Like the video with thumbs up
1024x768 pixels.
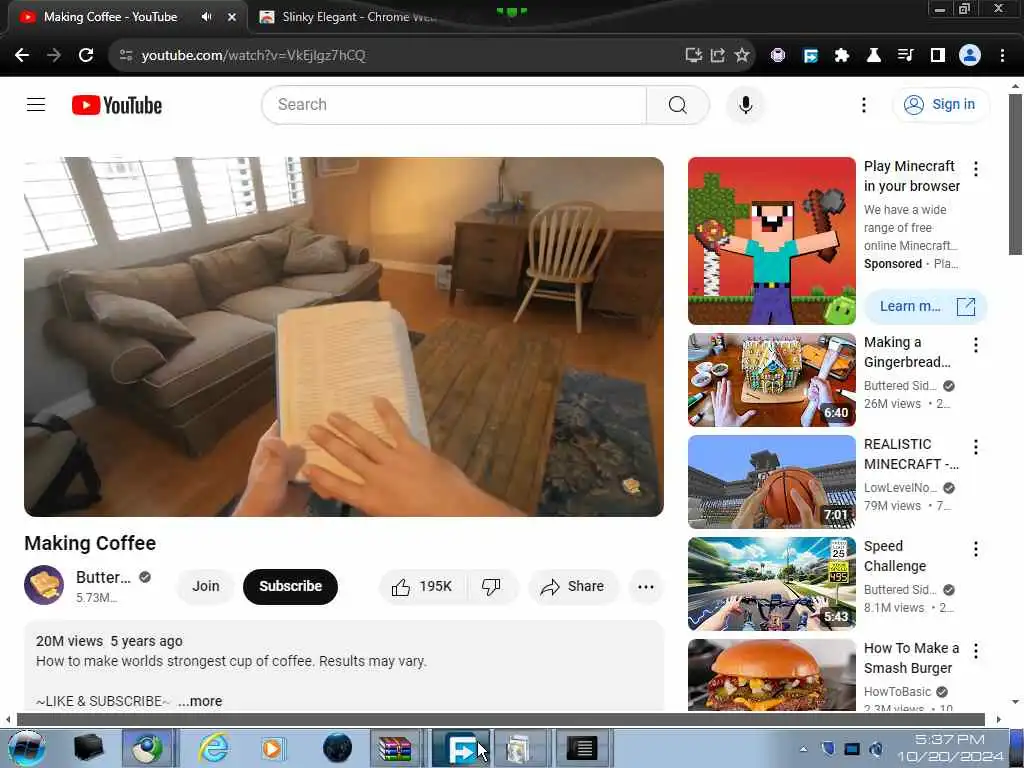[x=421, y=586]
